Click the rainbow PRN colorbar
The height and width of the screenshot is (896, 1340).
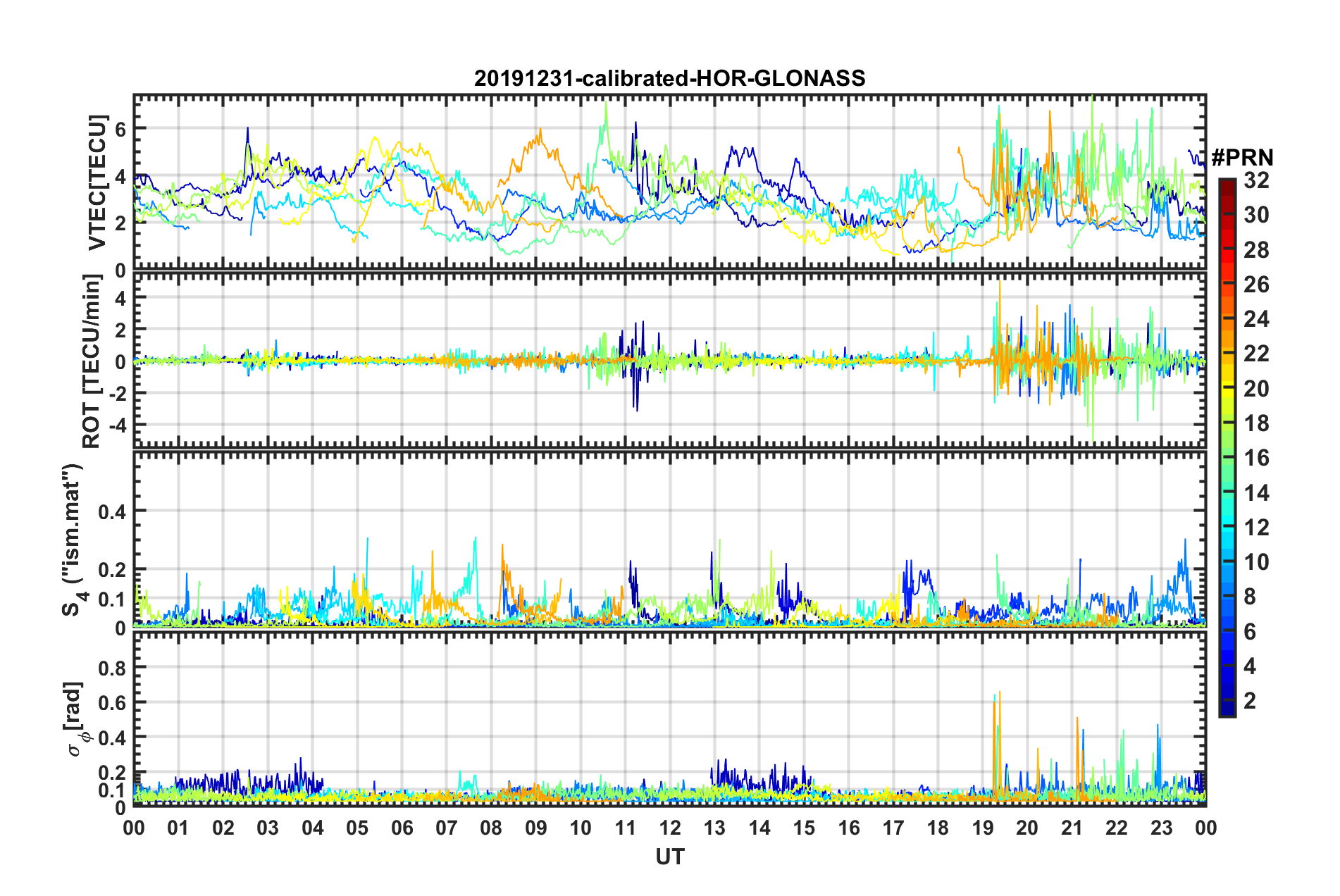(1227, 447)
